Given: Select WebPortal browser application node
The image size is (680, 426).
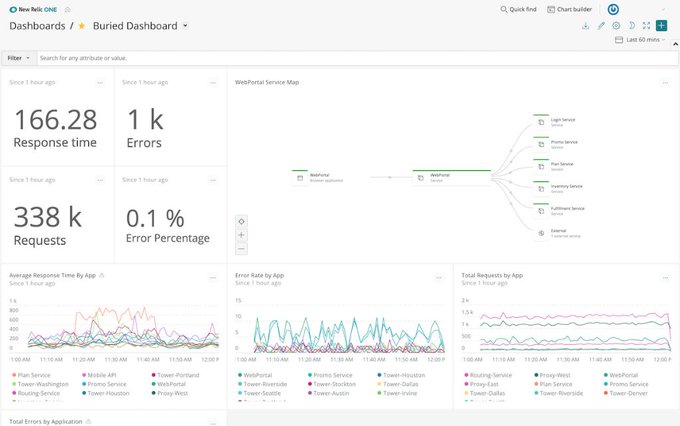Looking at the screenshot, I should [318, 177].
